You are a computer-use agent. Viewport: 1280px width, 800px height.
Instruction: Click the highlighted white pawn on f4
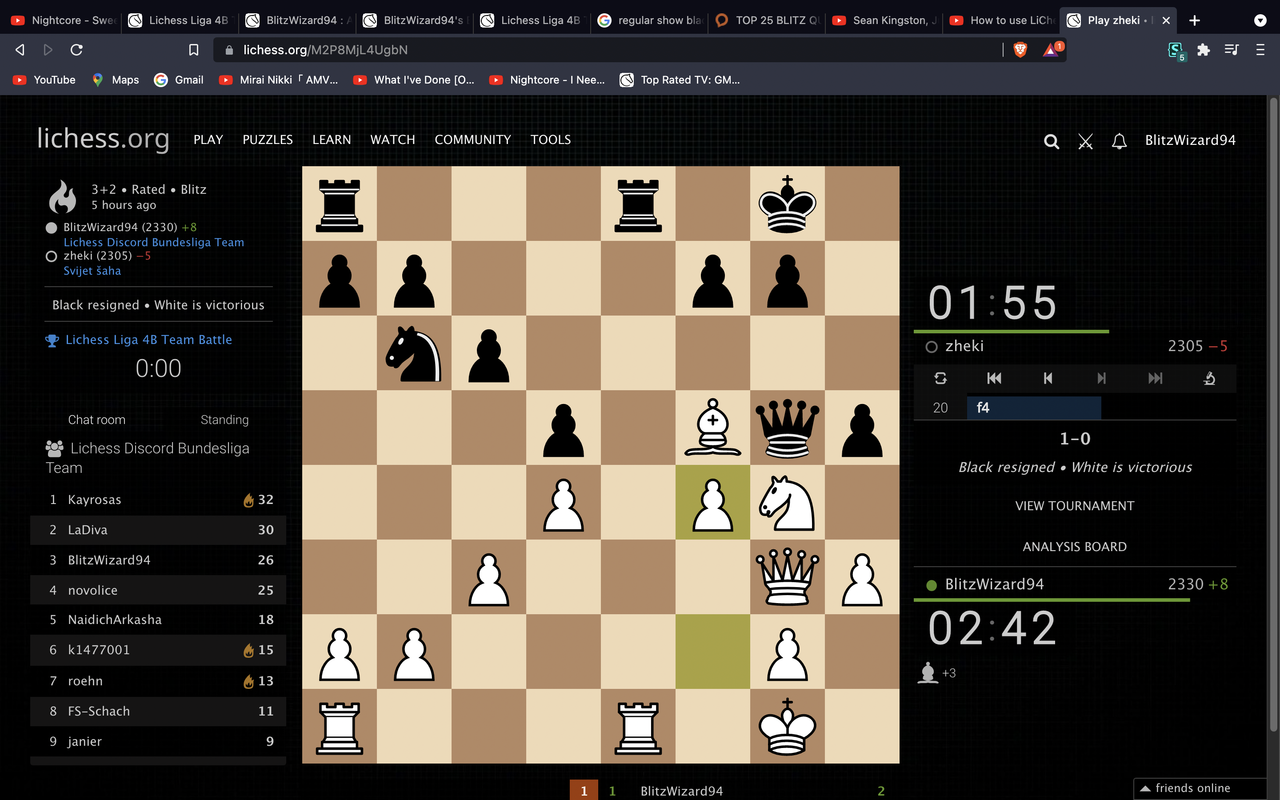[713, 502]
